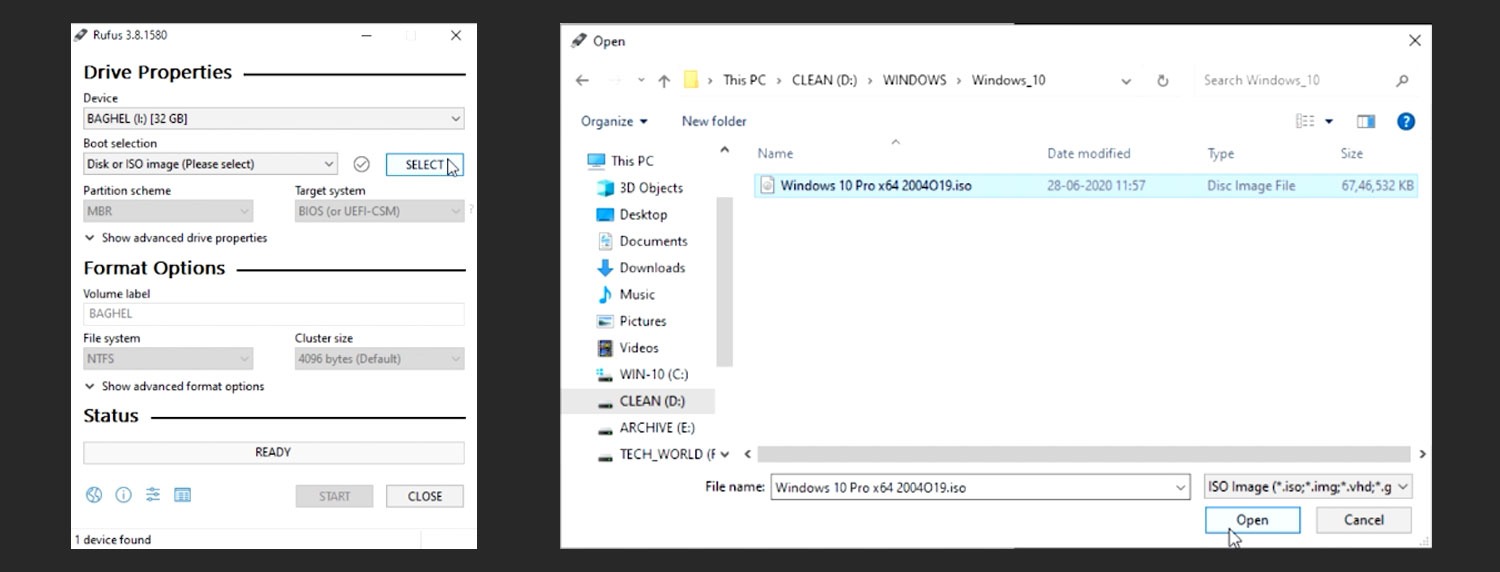This screenshot has height=572, width=1500.
Task: Click the SELECT button in Rufus
Action: pyautogui.click(x=424, y=165)
